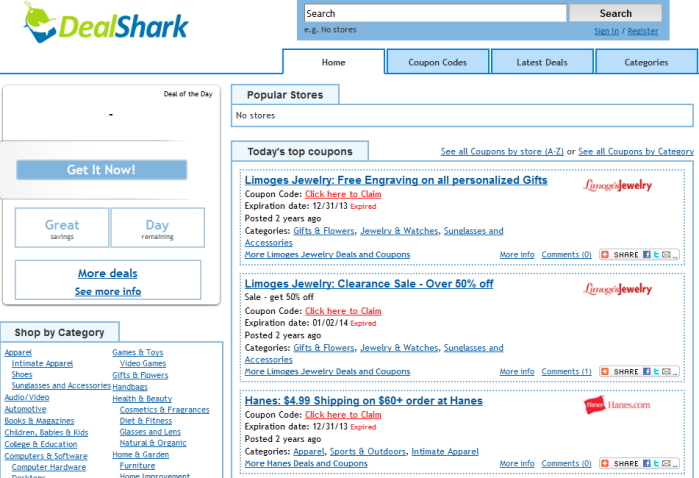
Task: Click orange plus share icon on Free Engraving coupon
Action: pyautogui.click(x=605, y=255)
